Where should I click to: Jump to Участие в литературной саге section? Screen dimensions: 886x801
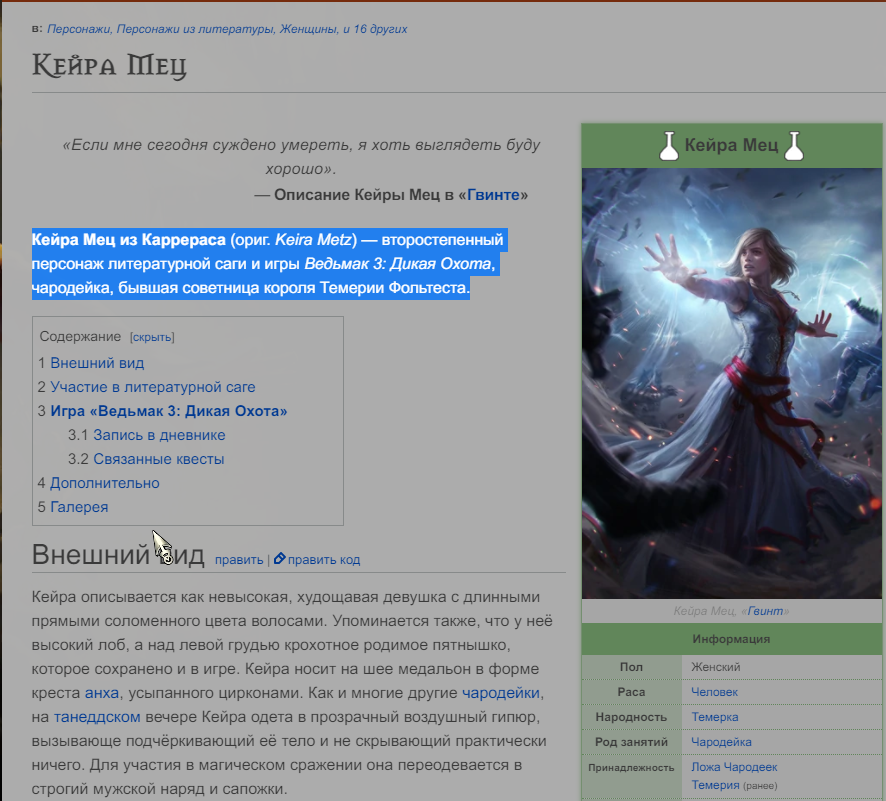point(153,387)
